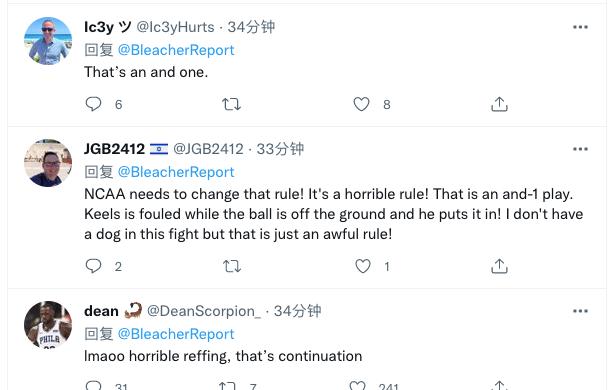Viewport: 609px width, 390px height.
Task: Reply to Ic3y's tweet
Action: pyautogui.click(x=93, y=104)
